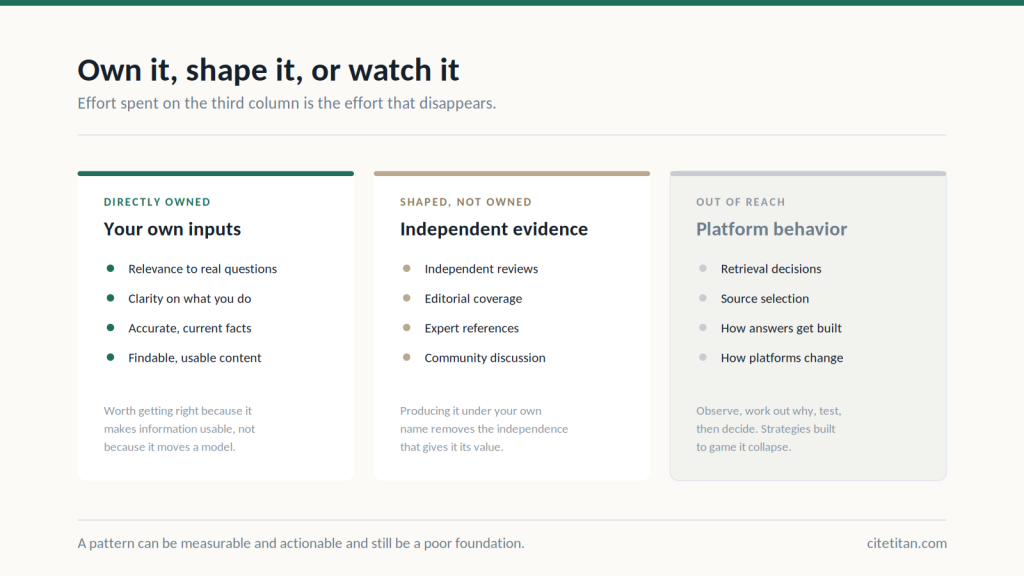Click the 'Producing it under your own name' note
The height and width of the screenshot is (576, 1024).
click(484, 429)
